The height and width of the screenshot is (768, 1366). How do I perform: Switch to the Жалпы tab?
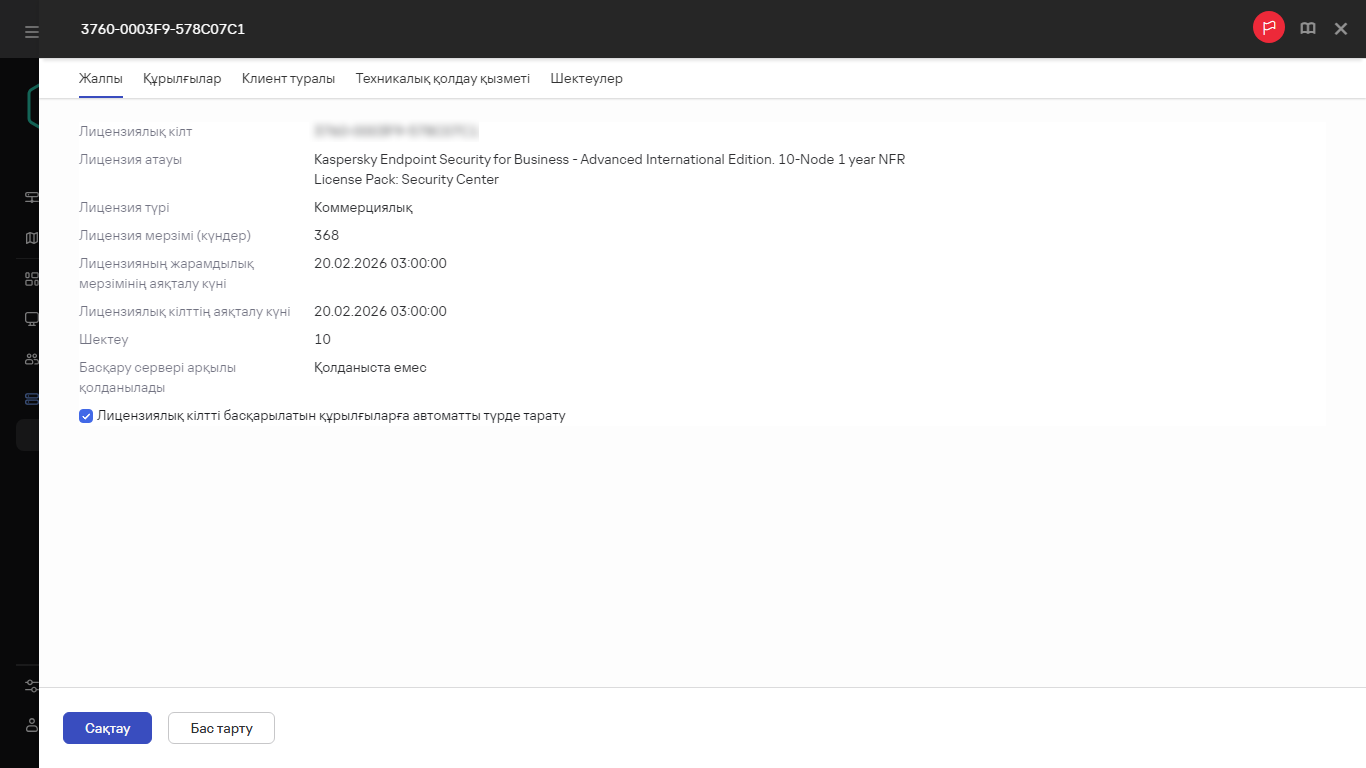point(101,79)
